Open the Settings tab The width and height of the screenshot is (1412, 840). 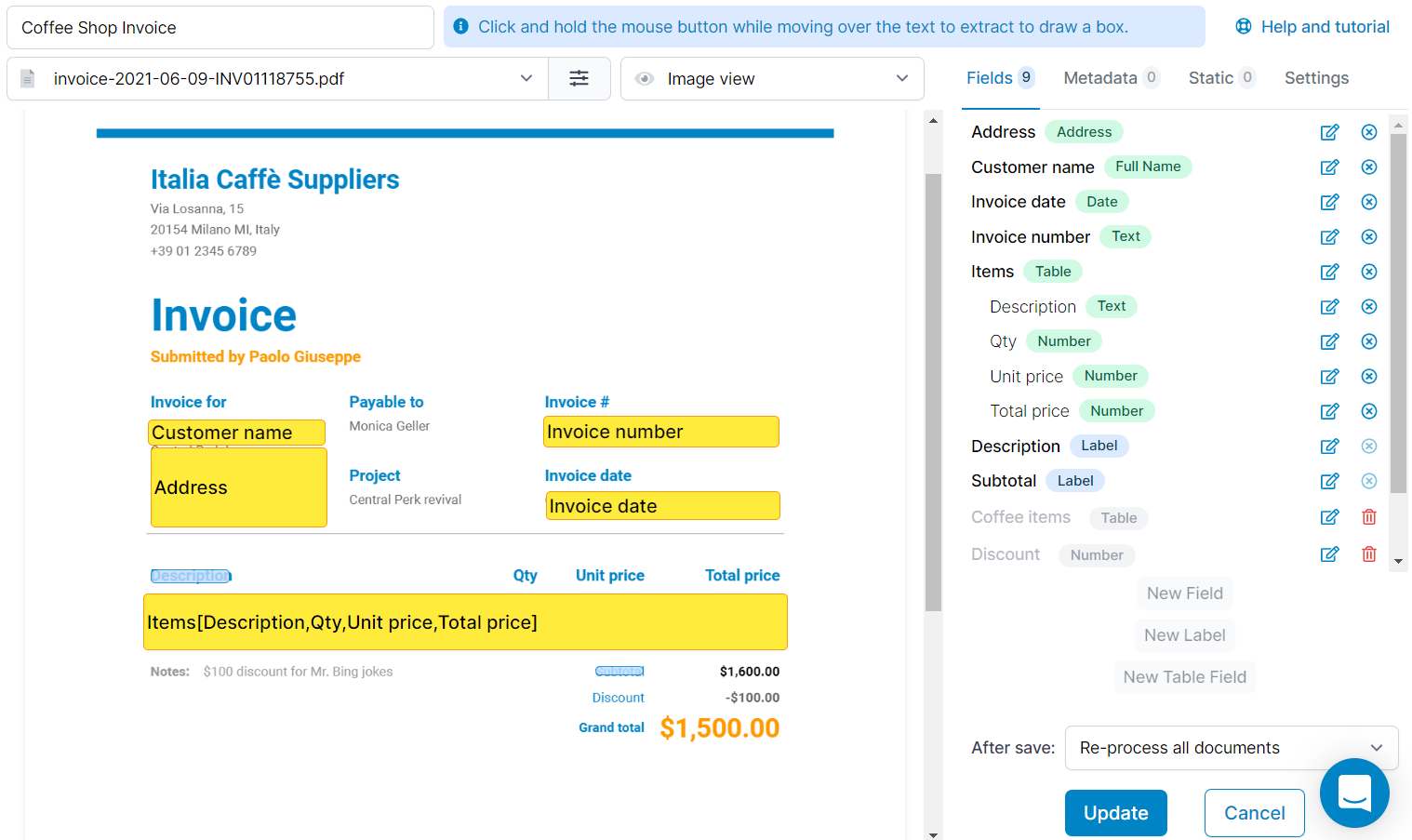click(1316, 78)
